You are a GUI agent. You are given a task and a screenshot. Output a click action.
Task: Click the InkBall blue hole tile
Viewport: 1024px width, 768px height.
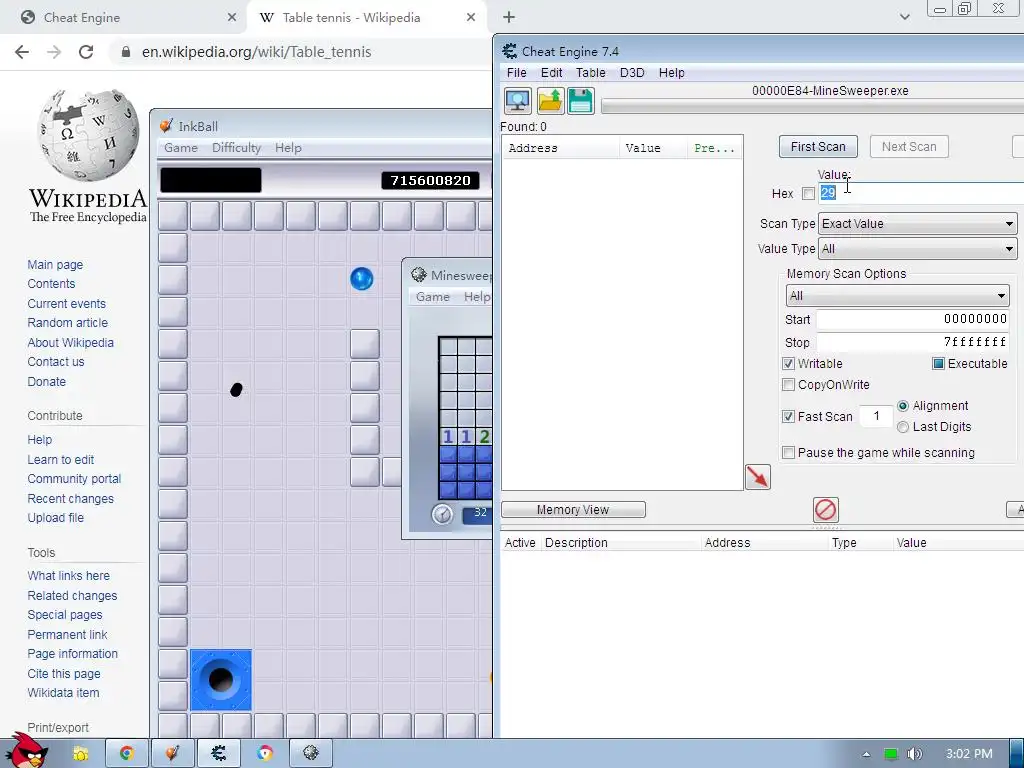point(221,680)
